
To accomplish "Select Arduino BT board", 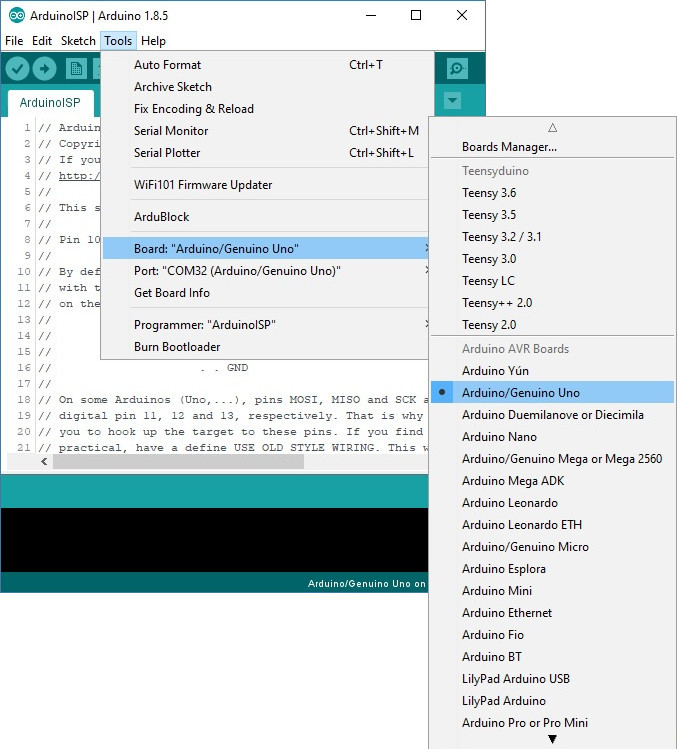I will pyautogui.click(x=552, y=656).
